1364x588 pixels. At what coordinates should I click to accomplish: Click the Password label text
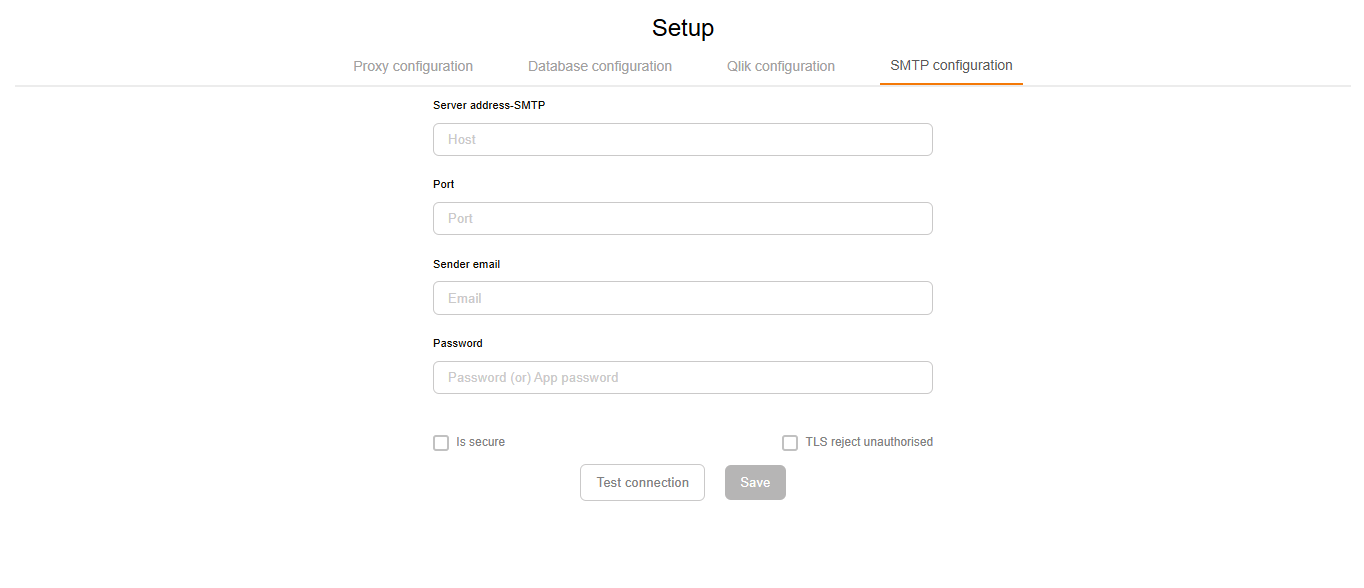coord(457,343)
